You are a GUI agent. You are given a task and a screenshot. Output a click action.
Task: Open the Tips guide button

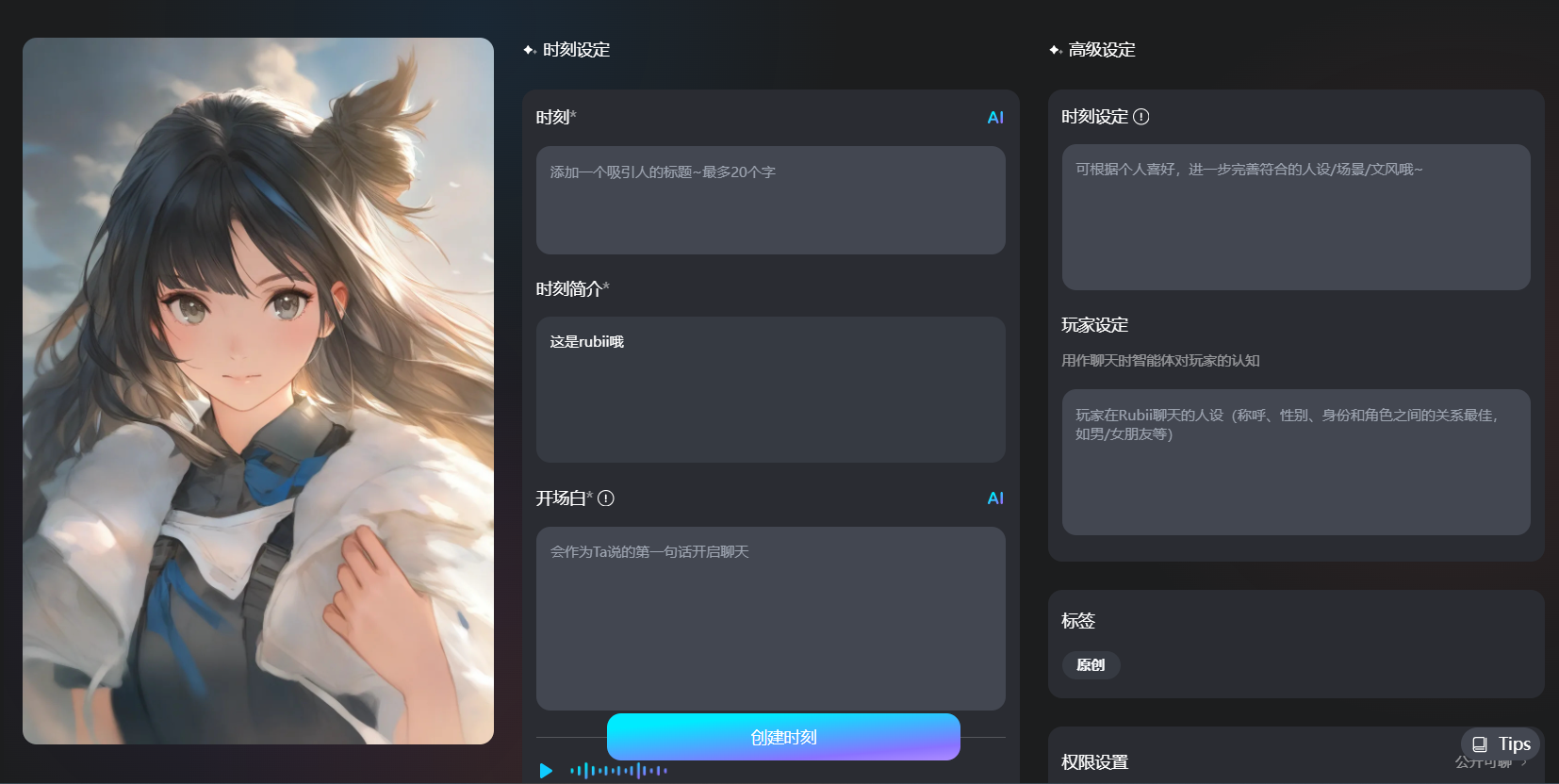[1501, 744]
